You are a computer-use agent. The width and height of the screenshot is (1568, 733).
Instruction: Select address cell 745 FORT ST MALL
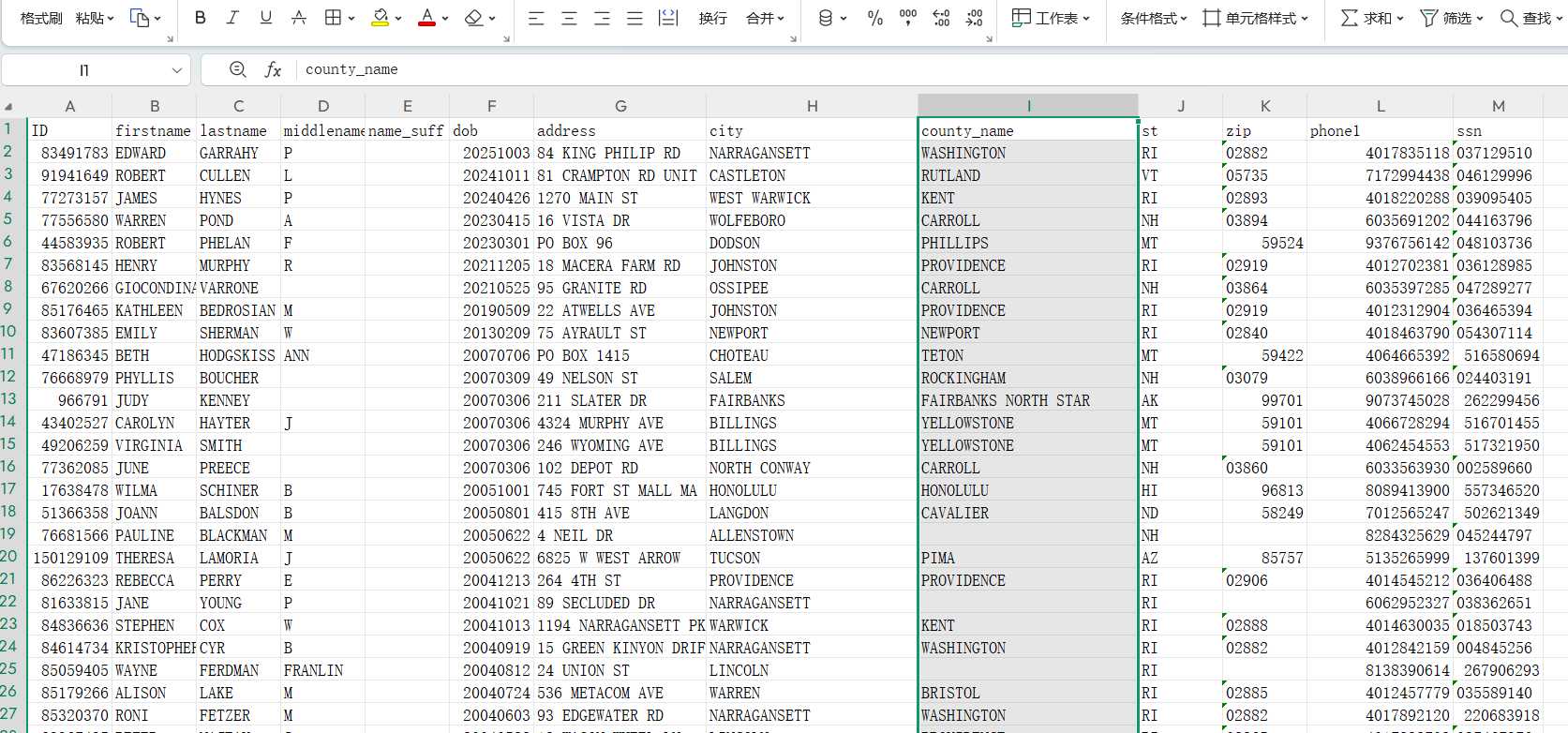tap(620, 490)
